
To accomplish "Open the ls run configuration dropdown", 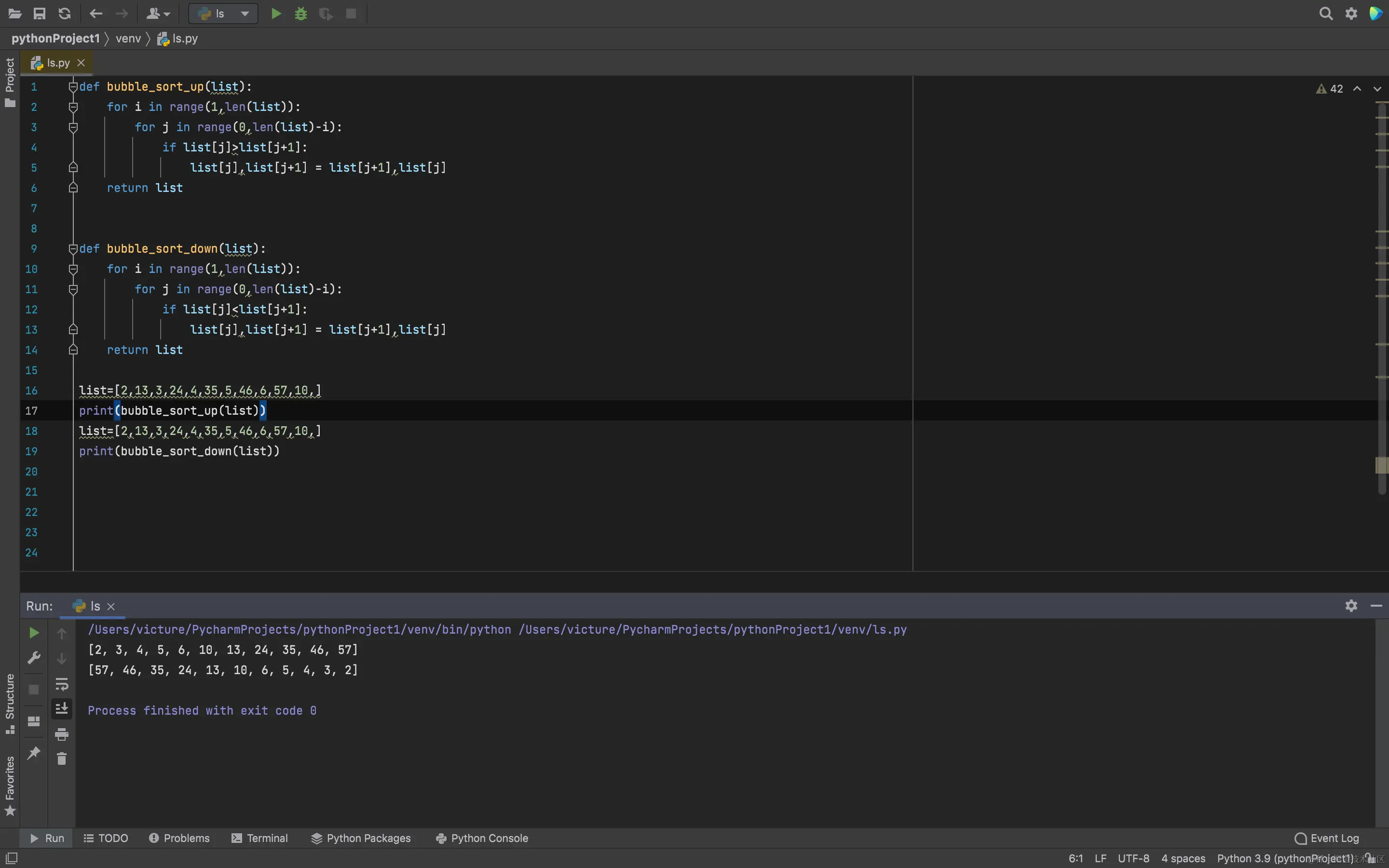I will (223, 14).
